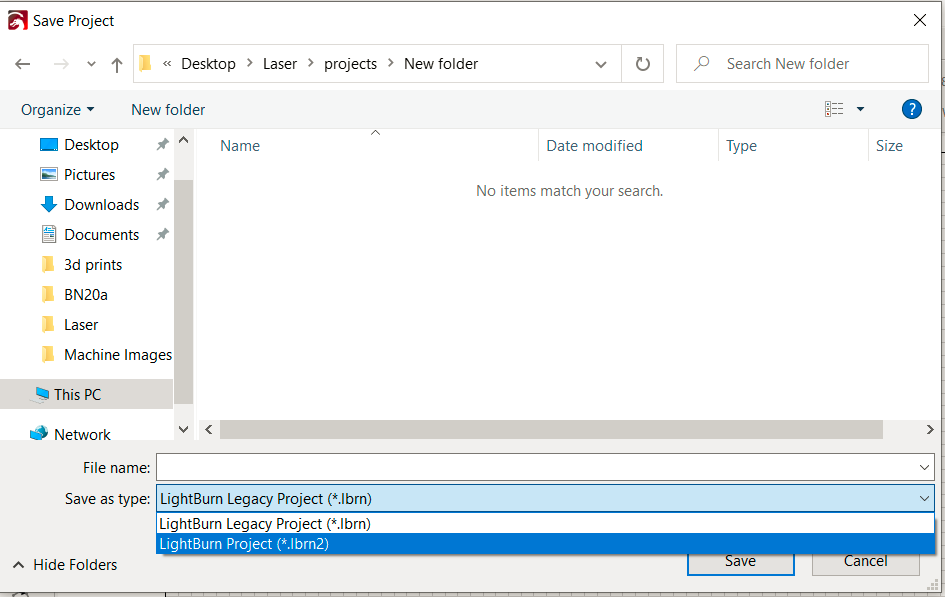Viewport: 945px width, 597px height.
Task: Click the navigation pane scroll down arrow
Action: pyautogui.click(x=184, y=430)
